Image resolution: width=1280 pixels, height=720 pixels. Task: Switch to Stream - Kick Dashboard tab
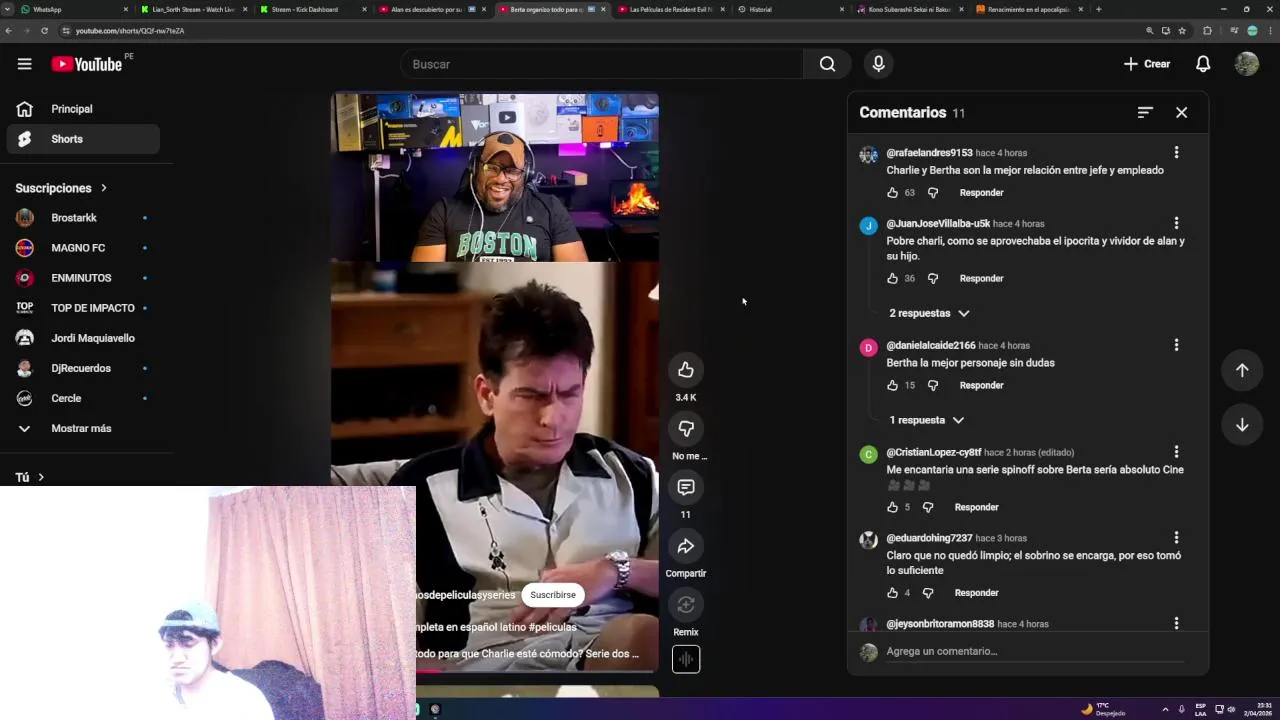(x=310, y=9)
